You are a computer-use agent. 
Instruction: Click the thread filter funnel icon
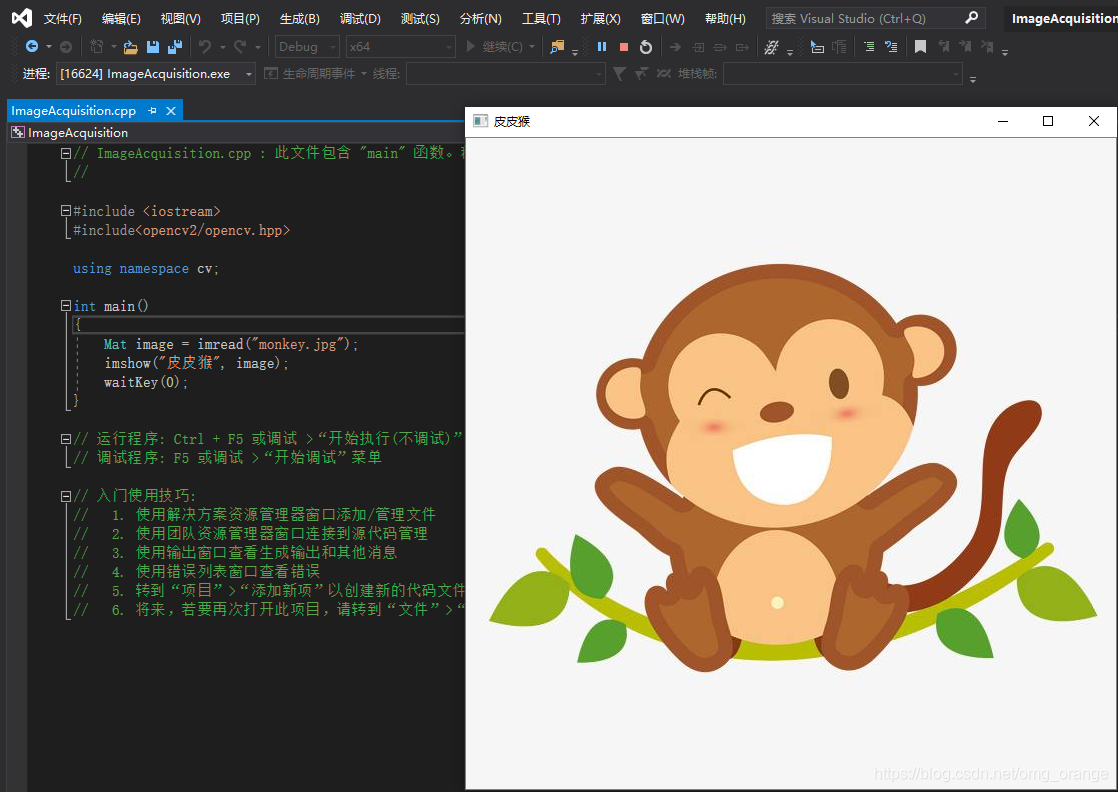[x=620, y=73]
